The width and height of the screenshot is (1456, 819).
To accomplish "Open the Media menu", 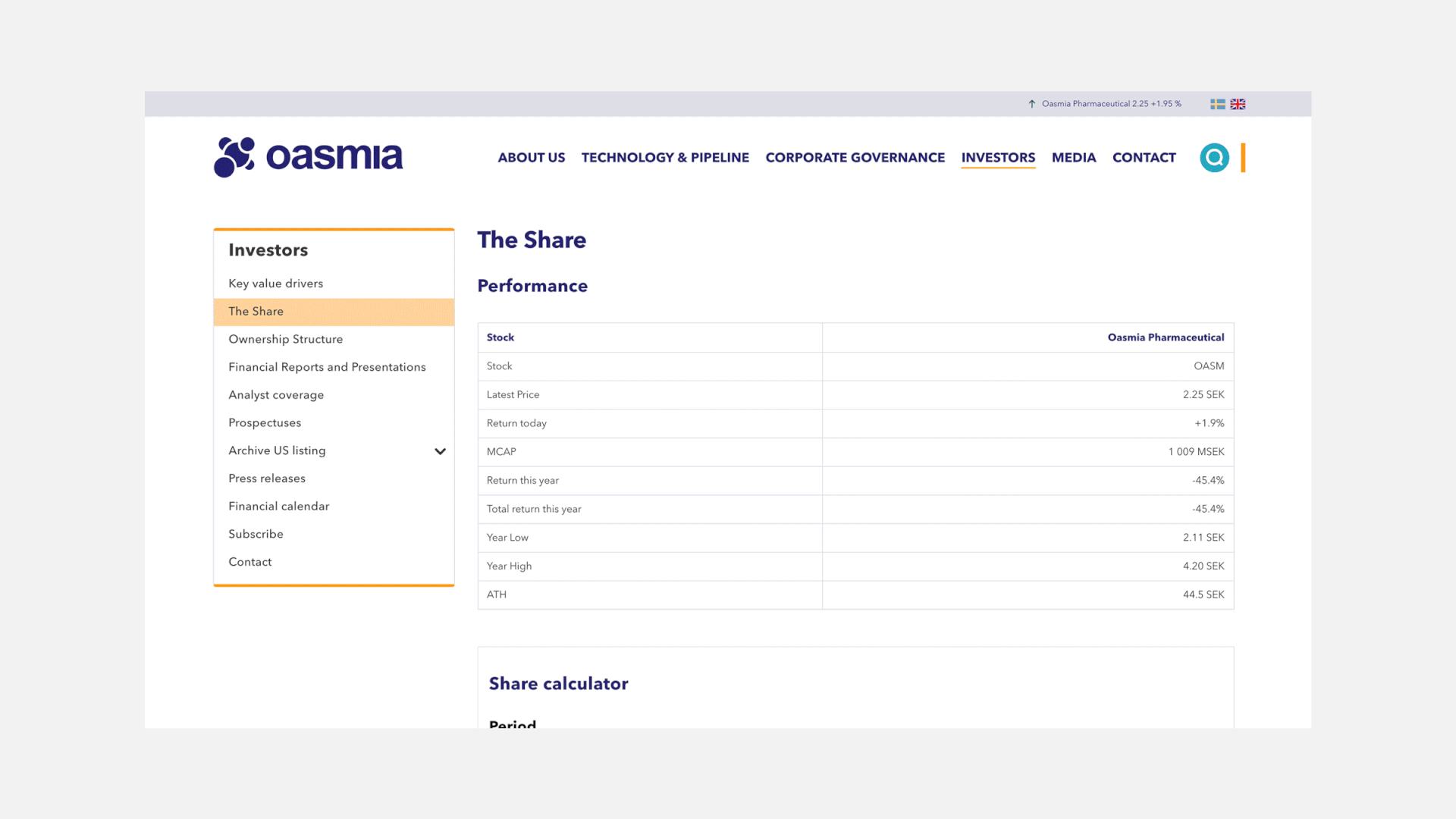I will (x=1073, y=158).
